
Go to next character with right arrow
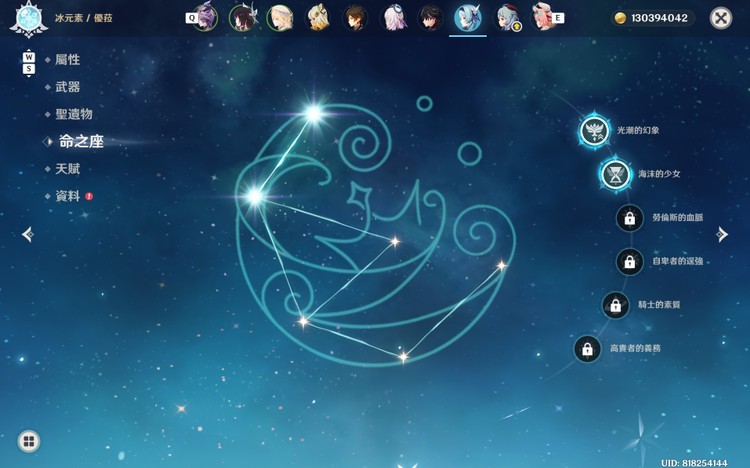pos(722,234)
